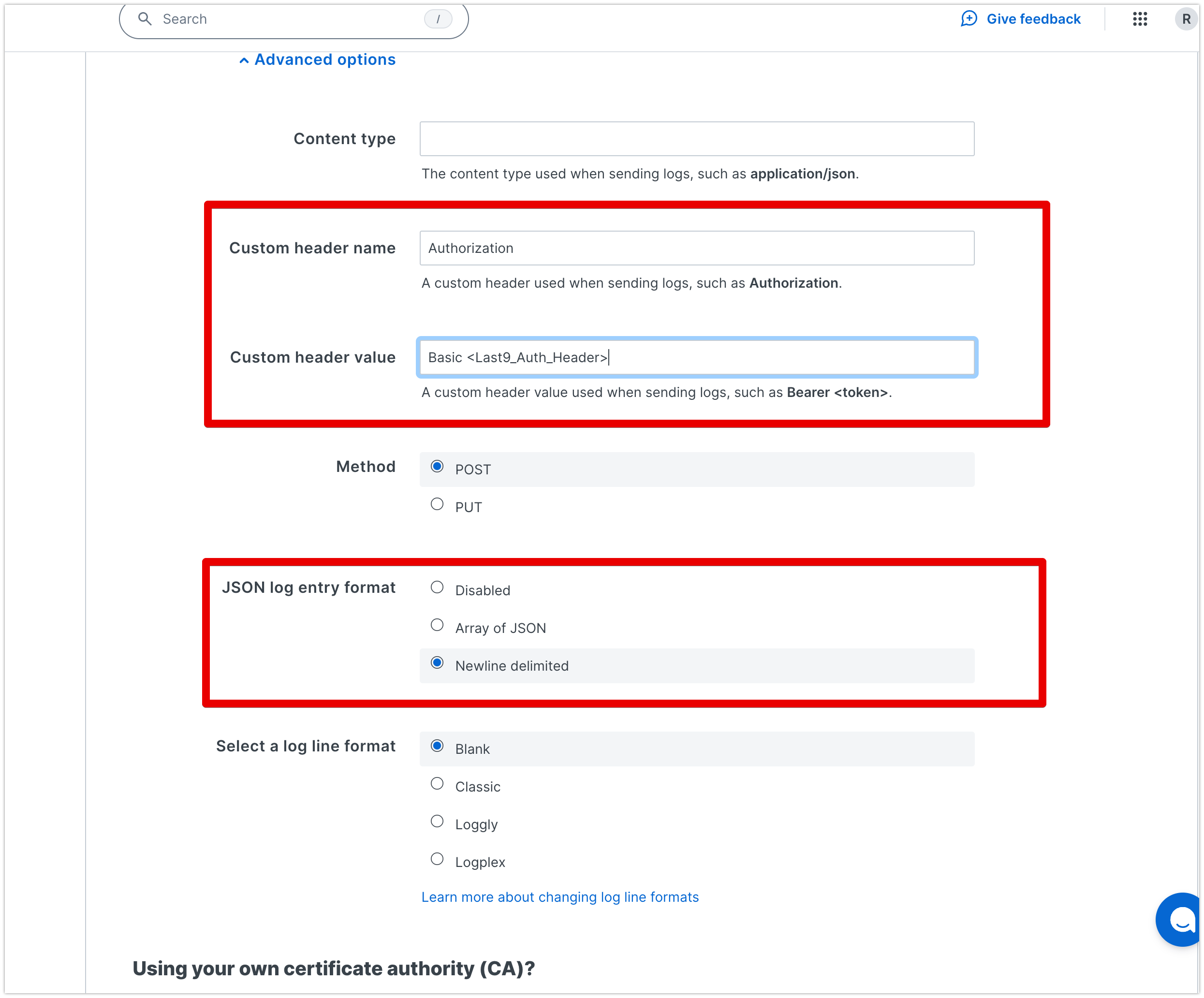Viewport: 1204px width, 998px height.
Task: Edit the Custom header value field
Action: tap(697, 357)
